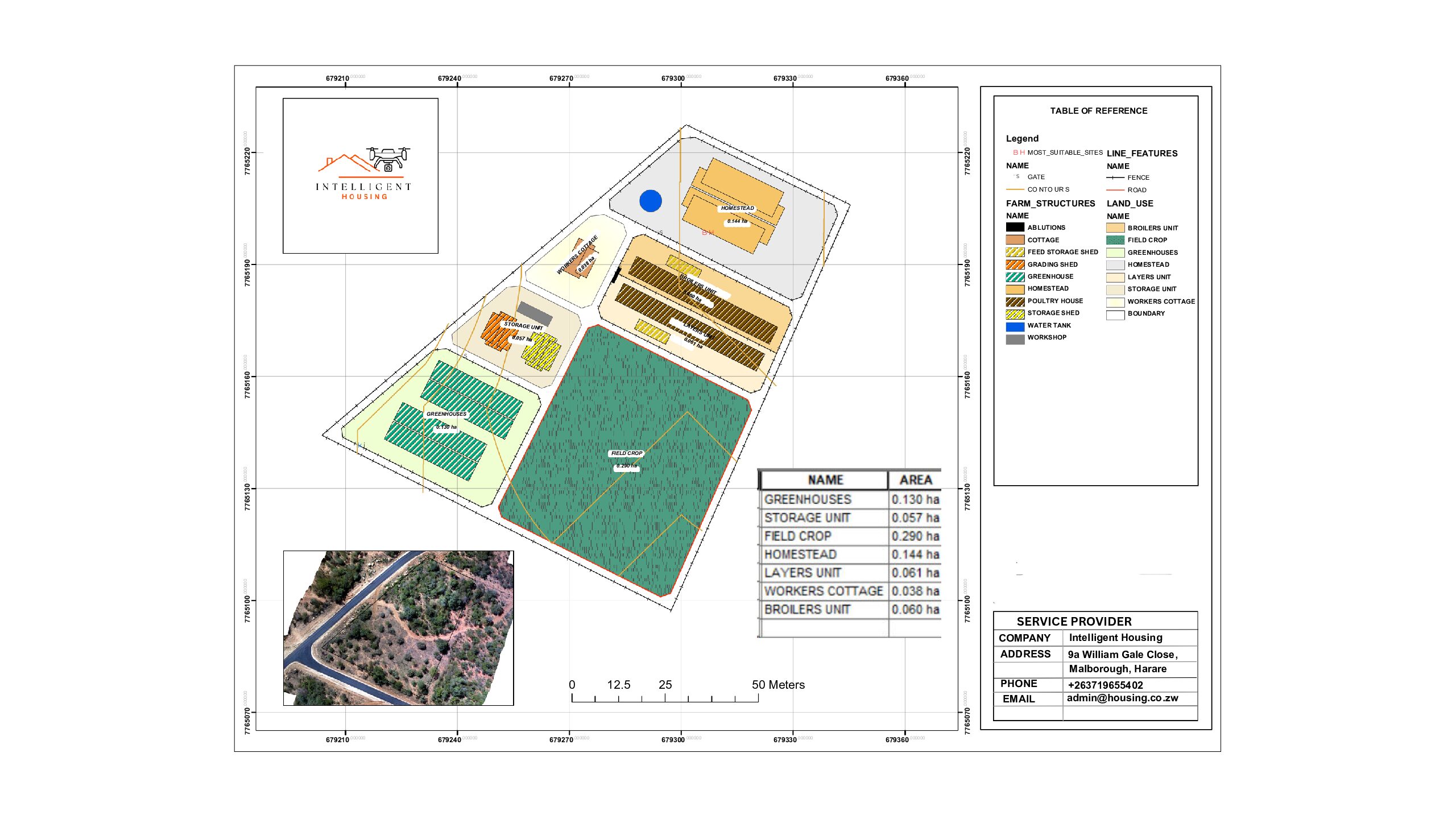Image resolution: width=1456 pixels, height=819 pixels.
Task: Click the LINE_FEATURES heading
Action: click(1141, 154)
